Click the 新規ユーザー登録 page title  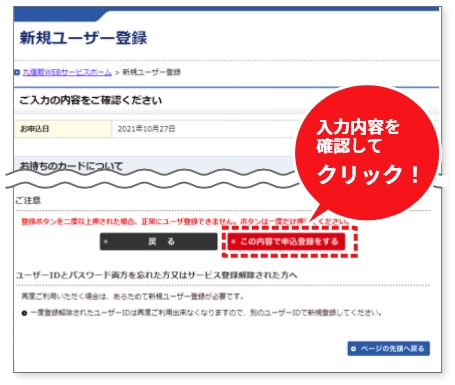pos(83,38)
